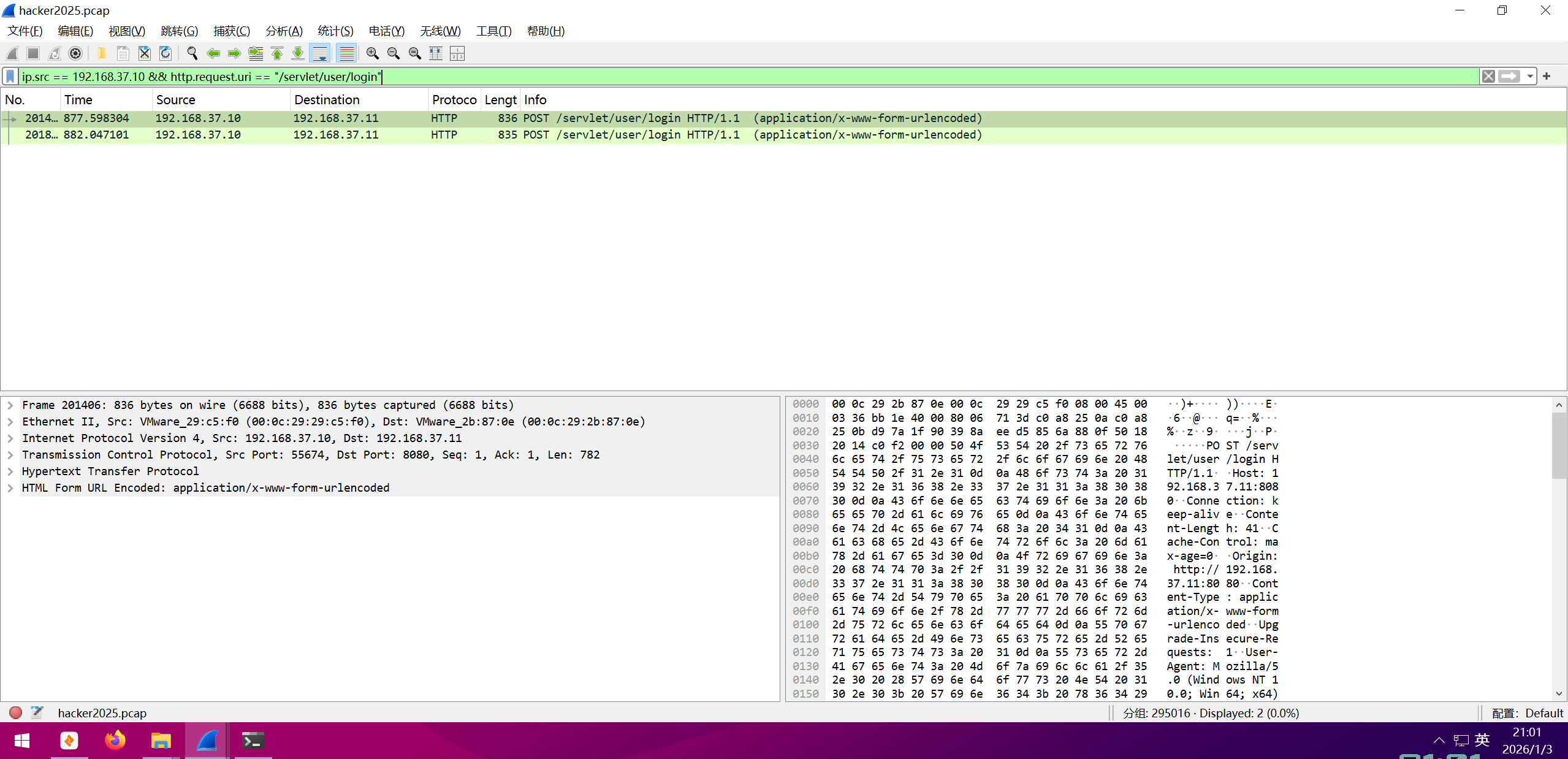The width and height of the screenshot is (1568, 759).
Task: Expand Hypertext Transfer Protocol tree node
Action: point(10,471)
